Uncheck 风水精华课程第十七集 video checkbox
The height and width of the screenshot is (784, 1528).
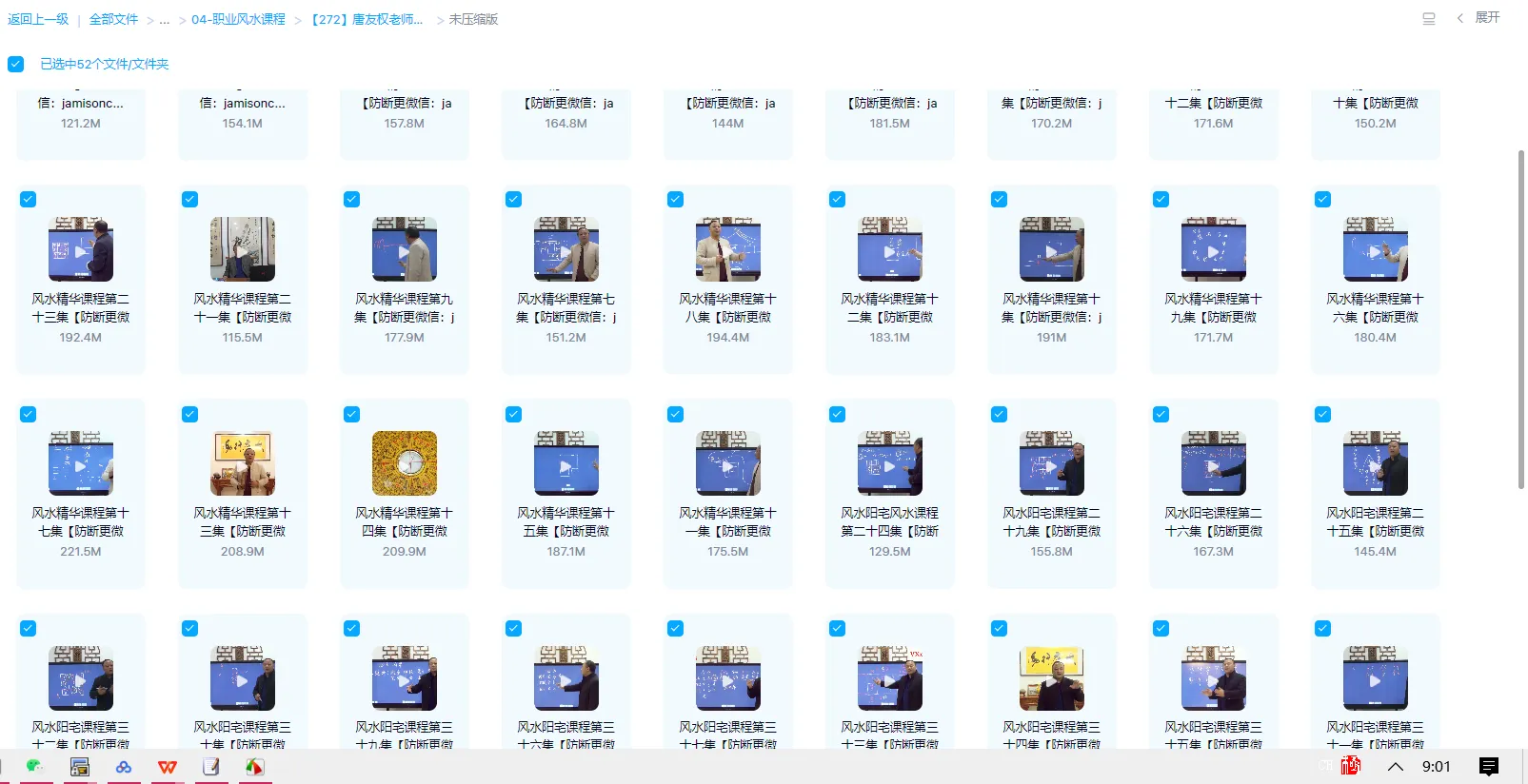pyautogui.click(x=29, y=414)
